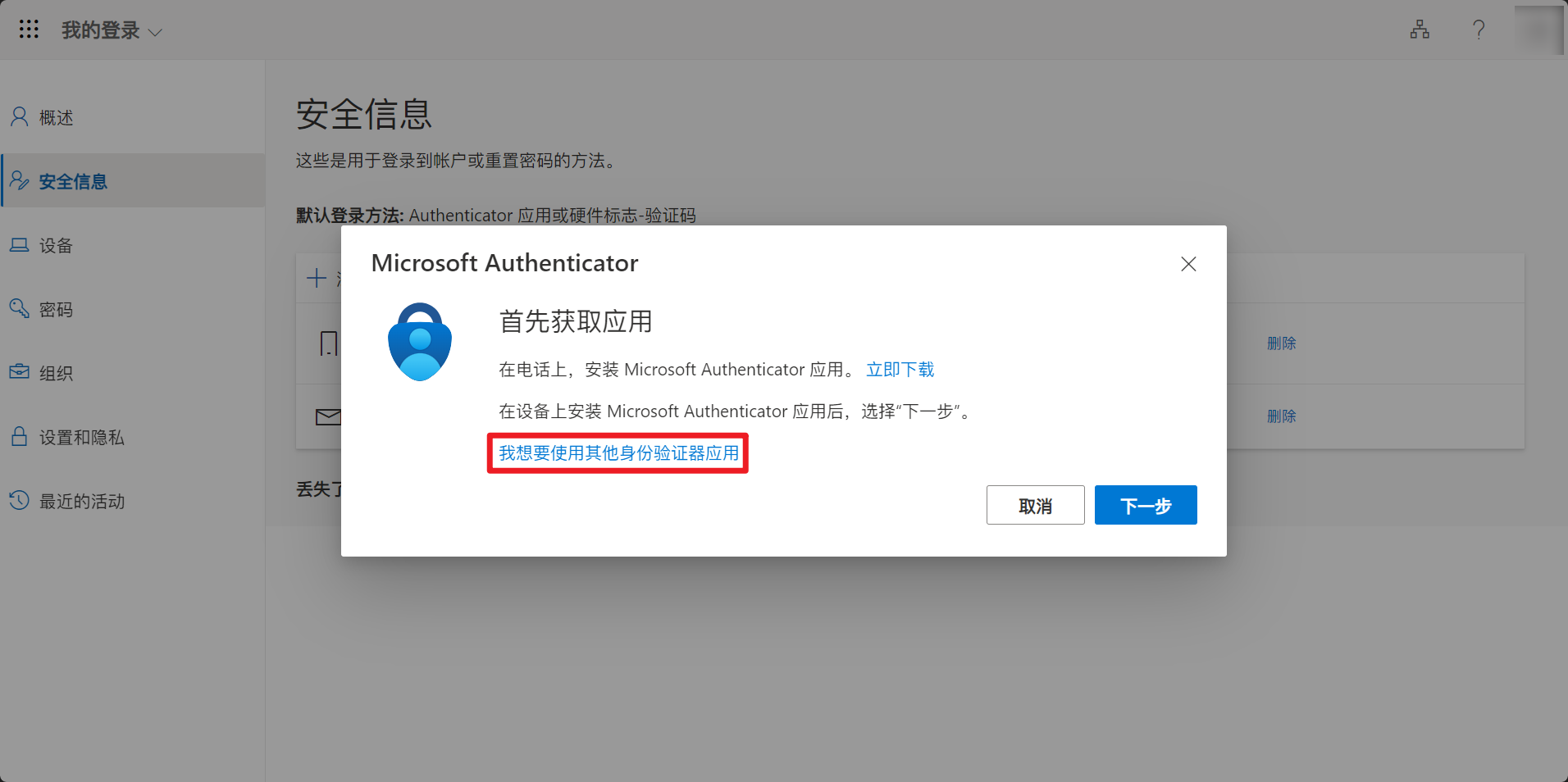Open the 组织 organizations briefcase icon

click(x=19, y=372)
